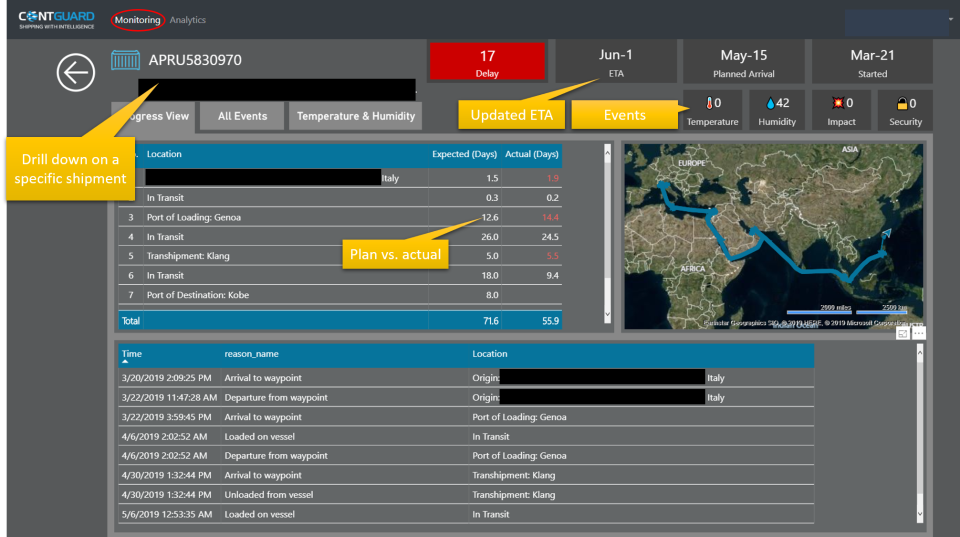Switch to the All Events tab
Image resolution: width=960 pixels, height=537 pixels.
coord(242,116)
